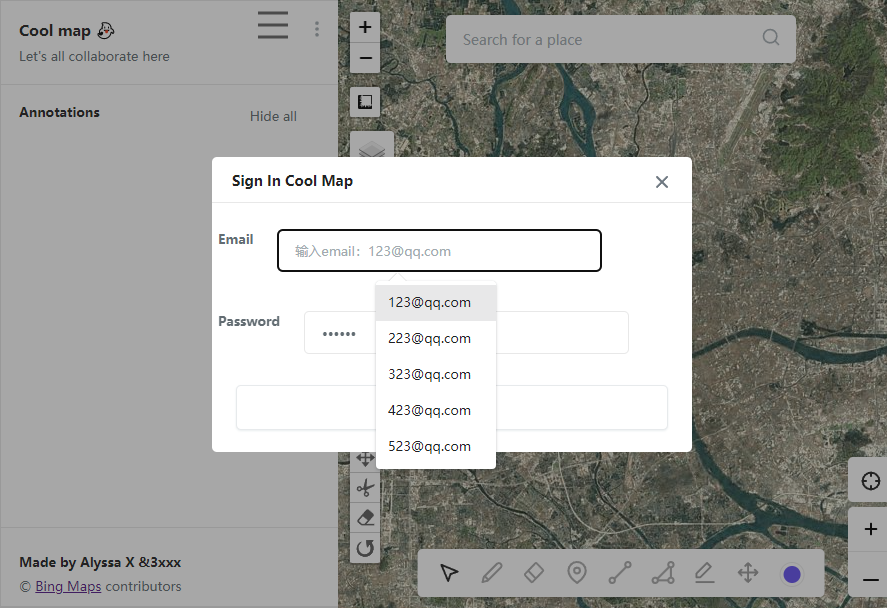Click the Email input field
Screen dimensions: 887x608
439,251
